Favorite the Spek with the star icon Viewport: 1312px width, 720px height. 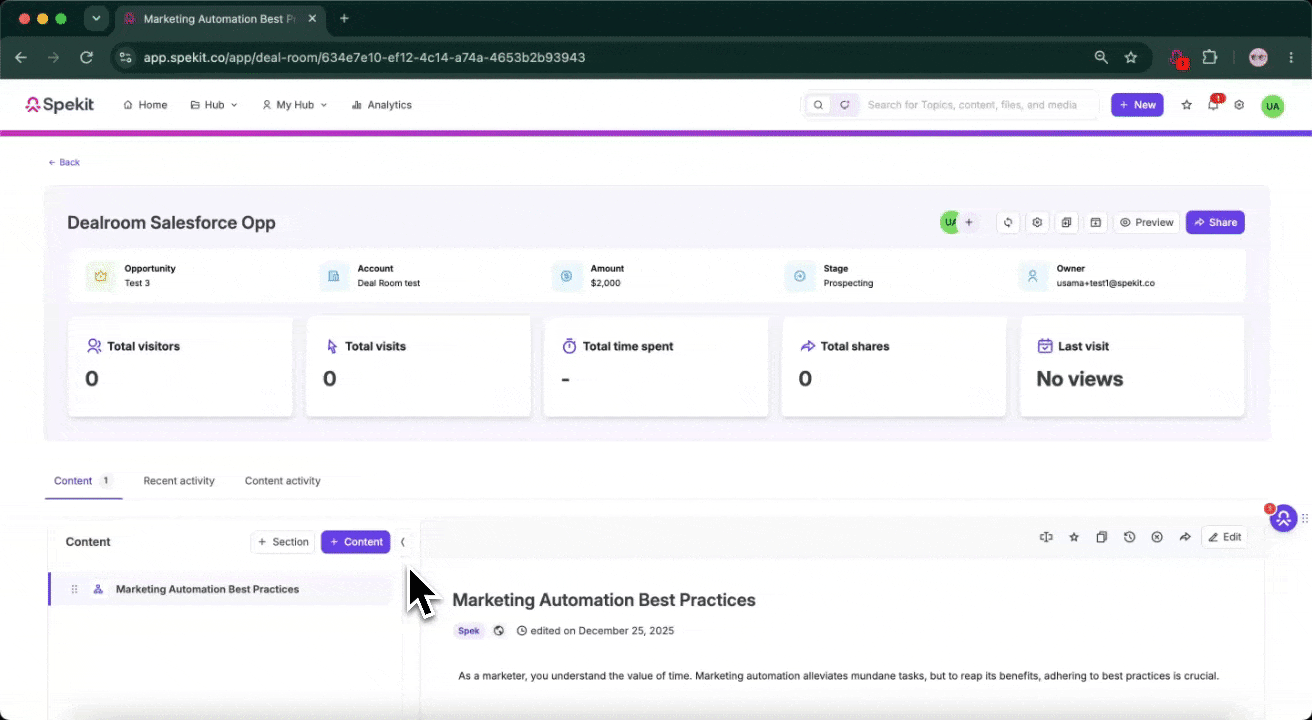(x=1074, y=537)
